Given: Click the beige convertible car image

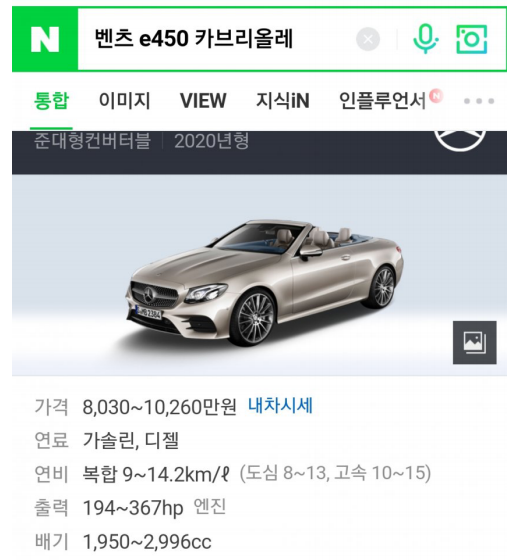Looking at the screenshot, I should tap(264, 282).
